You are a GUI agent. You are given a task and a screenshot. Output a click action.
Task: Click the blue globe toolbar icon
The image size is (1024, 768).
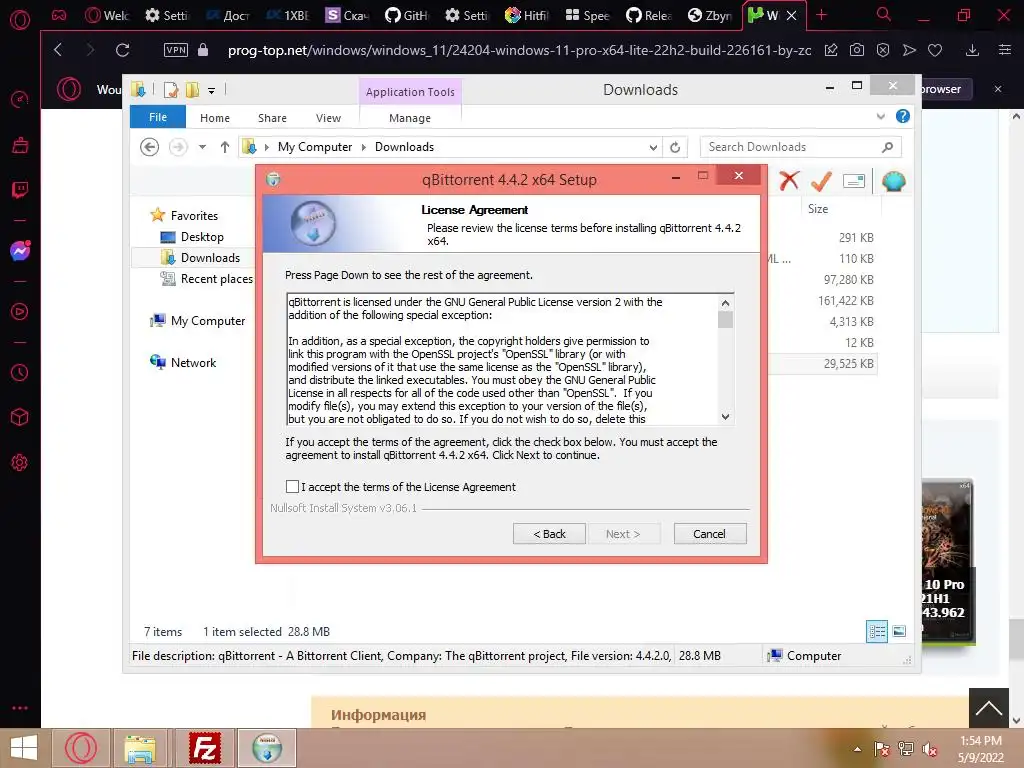[893, 181]
